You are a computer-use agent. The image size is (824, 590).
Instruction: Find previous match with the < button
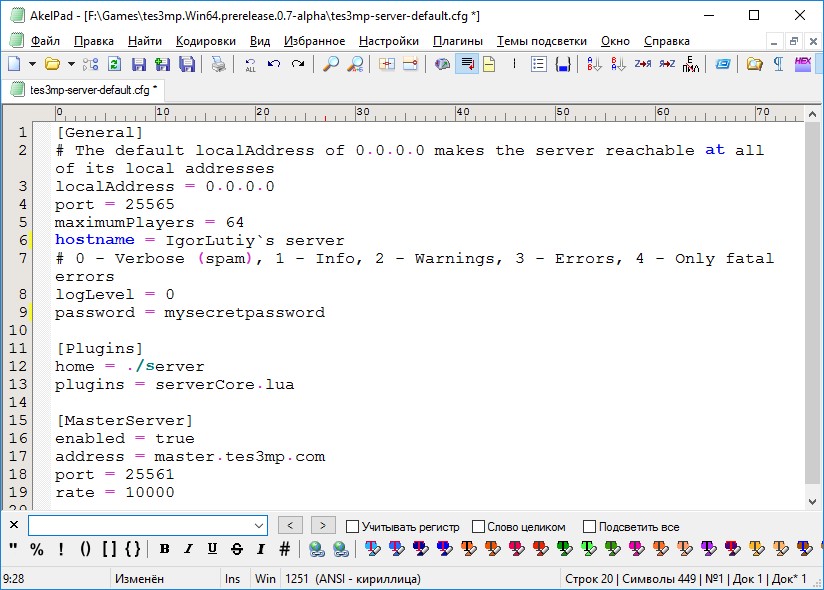(x=290, y=525)
